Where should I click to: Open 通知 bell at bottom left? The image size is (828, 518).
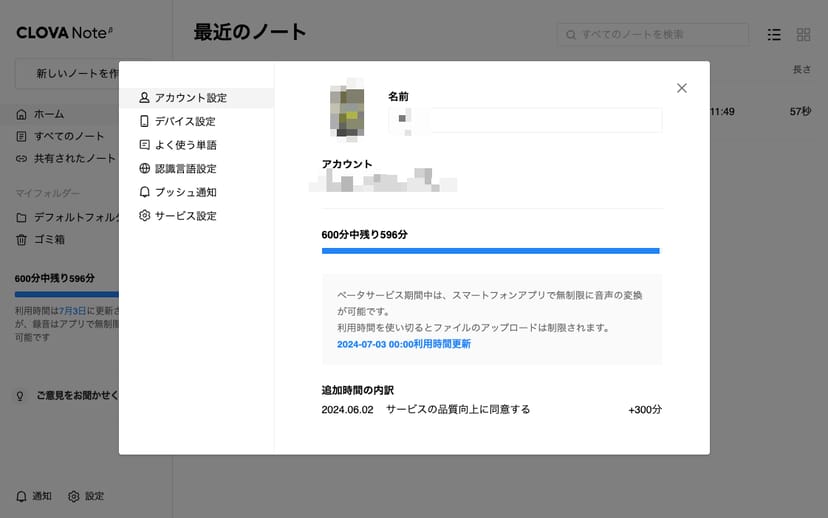(34, 496)
